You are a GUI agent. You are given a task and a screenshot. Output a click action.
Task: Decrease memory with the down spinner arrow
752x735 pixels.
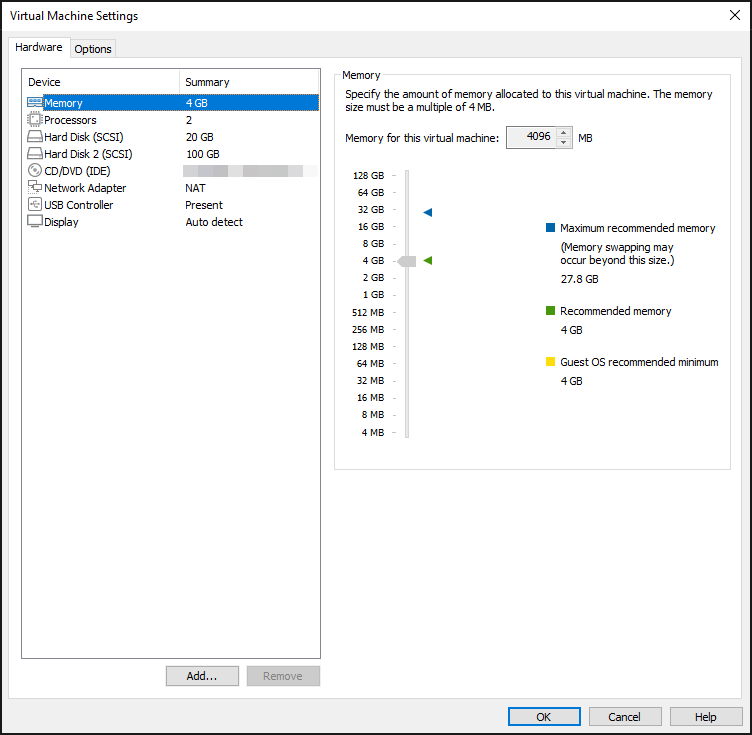point(564,143)
